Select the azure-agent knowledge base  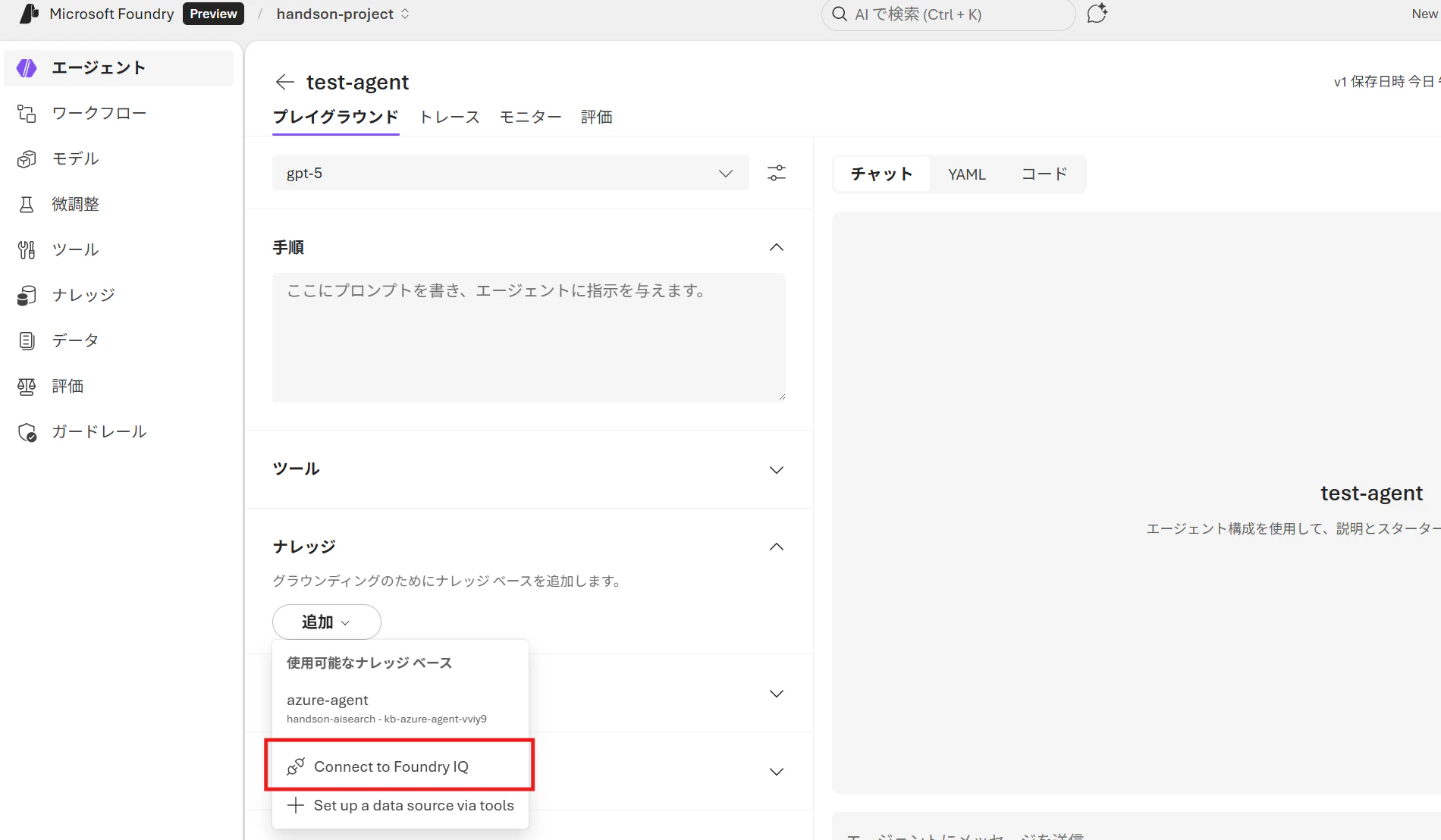click(x=400, y=708)
